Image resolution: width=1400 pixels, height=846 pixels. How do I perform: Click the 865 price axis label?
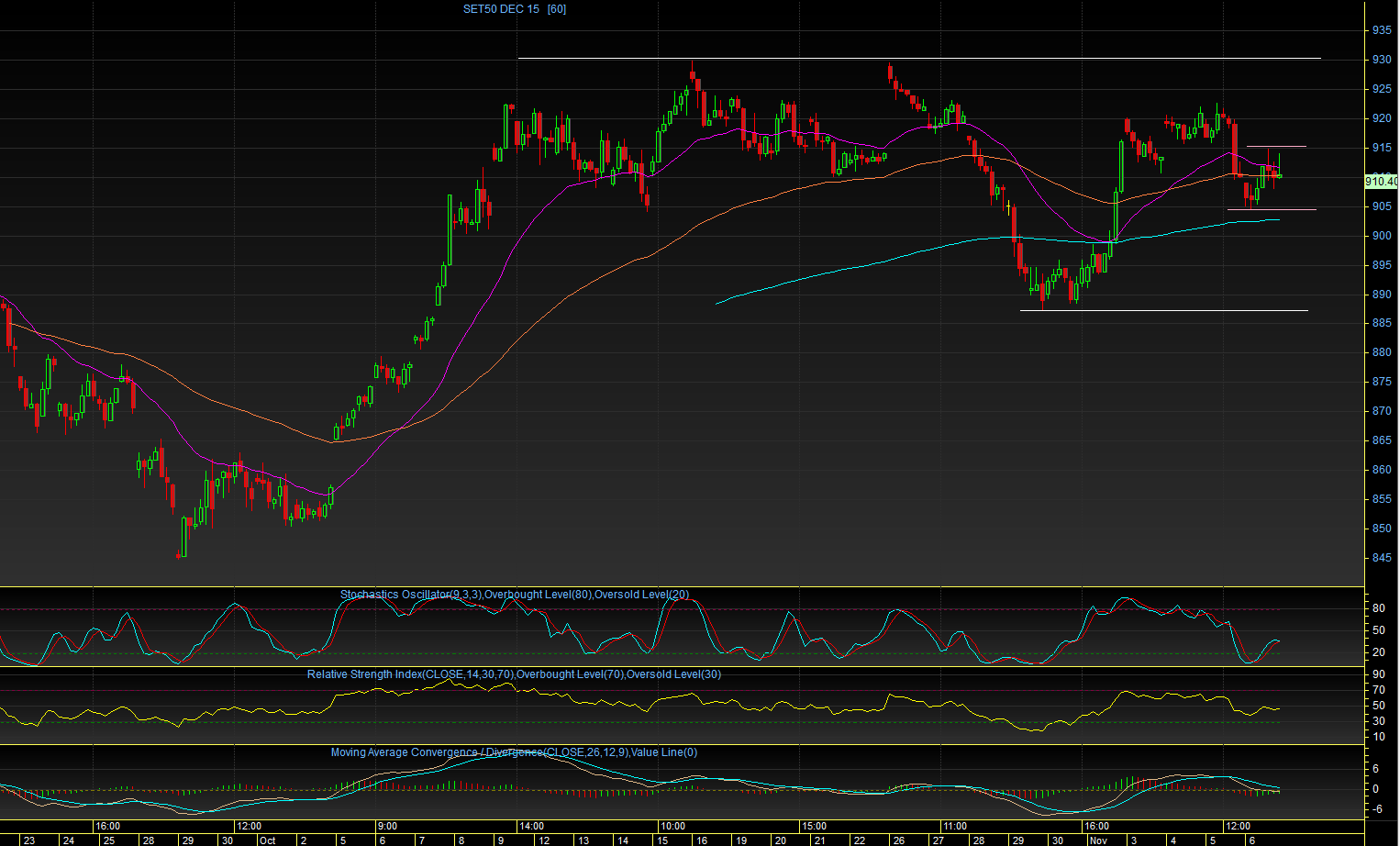(1382, 440)
